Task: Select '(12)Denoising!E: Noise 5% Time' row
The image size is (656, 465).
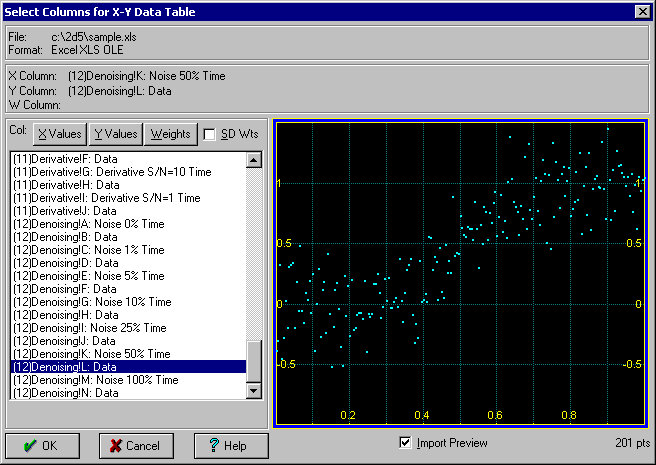Action: point(128,276)
